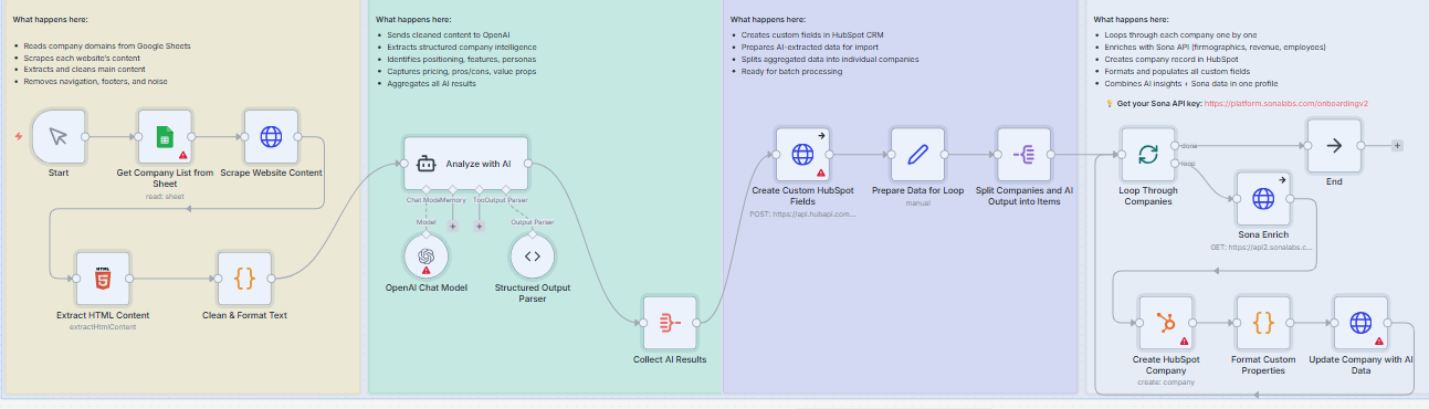Open the Clean & Format Text node
1429x409 pixels.
244,279
